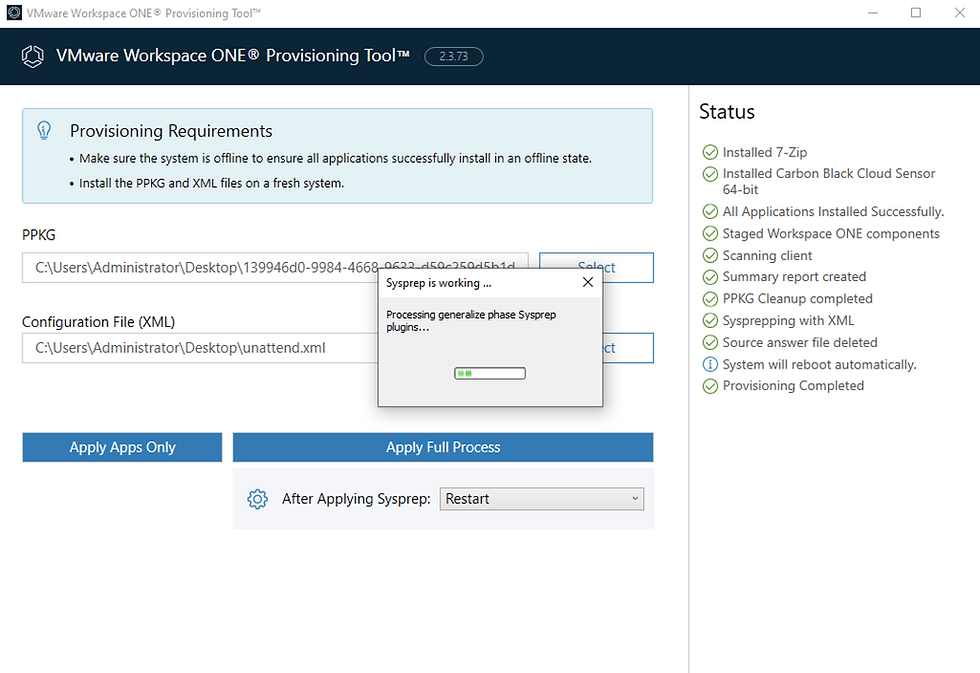Viewport: 980px width, 673px height.
Task: Click the version badge 2.3.73
Action: [454, 56]
